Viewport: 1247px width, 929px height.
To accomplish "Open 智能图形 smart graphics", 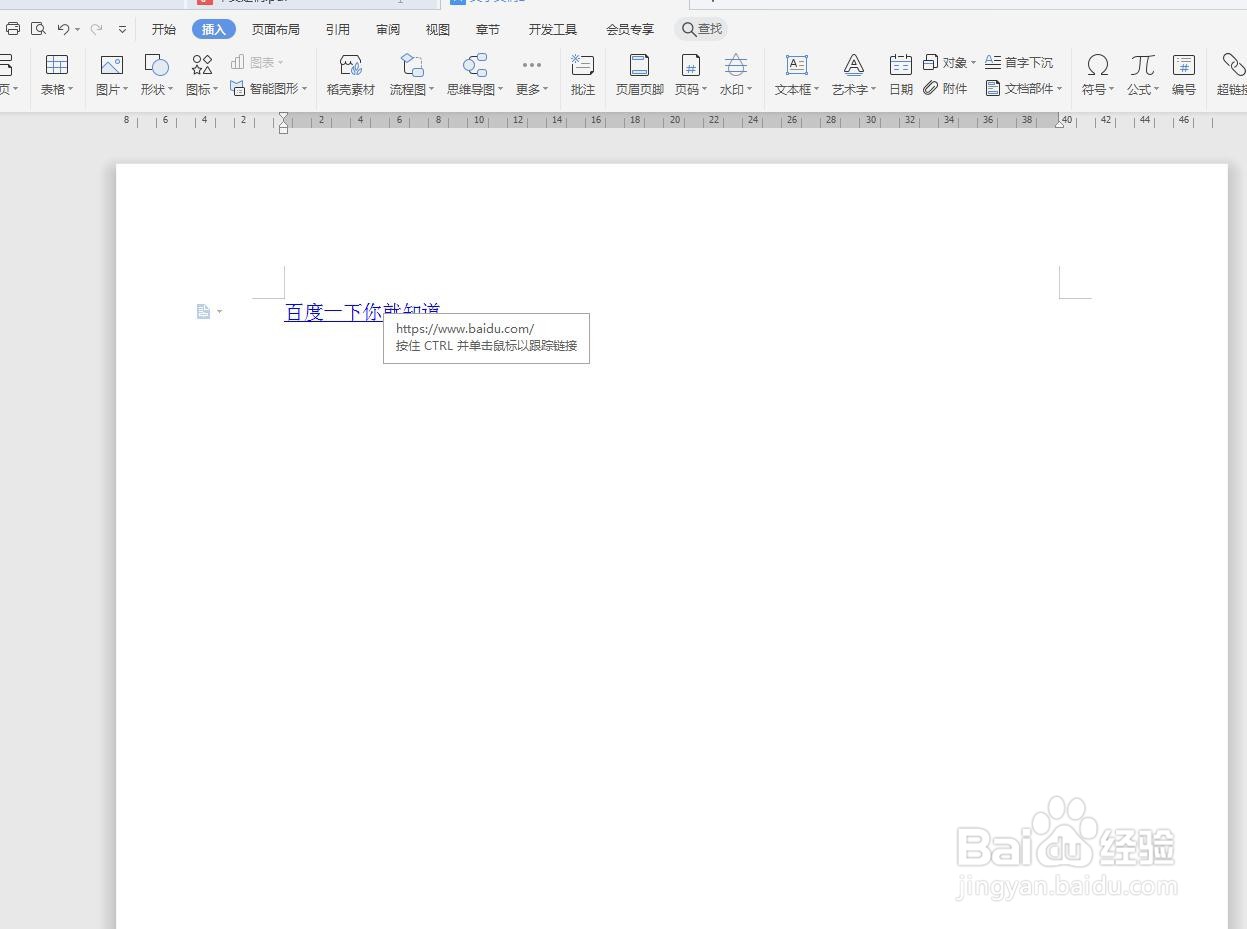I will [x=268, y=88].
